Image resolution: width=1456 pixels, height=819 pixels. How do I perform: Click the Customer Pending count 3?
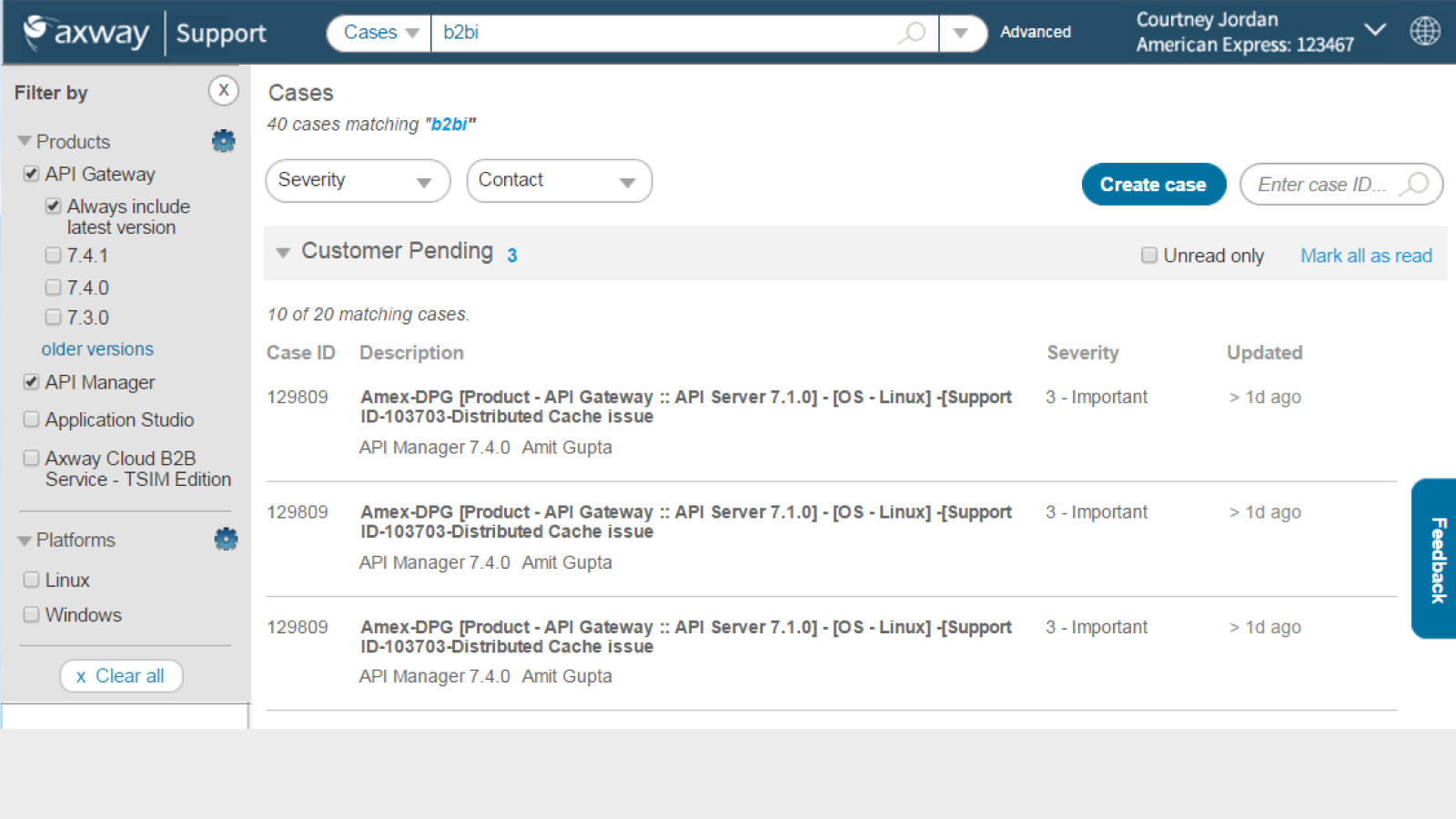tap(512, 256)
